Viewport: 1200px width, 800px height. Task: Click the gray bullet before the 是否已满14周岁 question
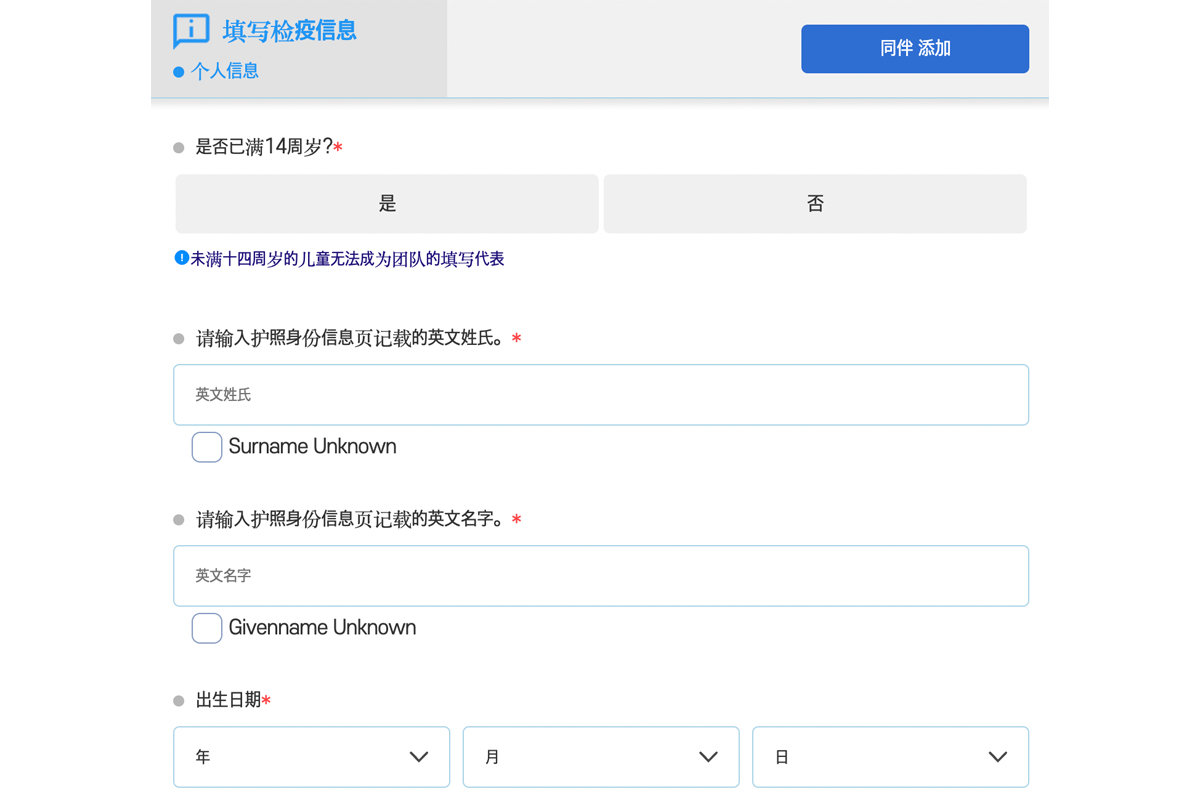click(178, 146)
